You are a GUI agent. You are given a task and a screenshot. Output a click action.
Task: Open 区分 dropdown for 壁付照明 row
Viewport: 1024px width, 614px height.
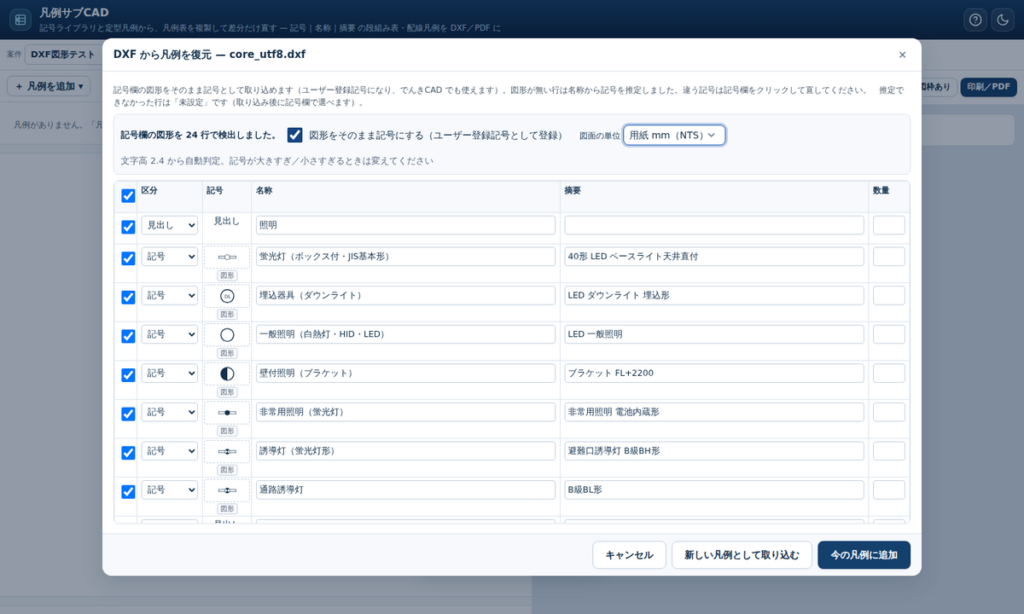coord(169,373)
